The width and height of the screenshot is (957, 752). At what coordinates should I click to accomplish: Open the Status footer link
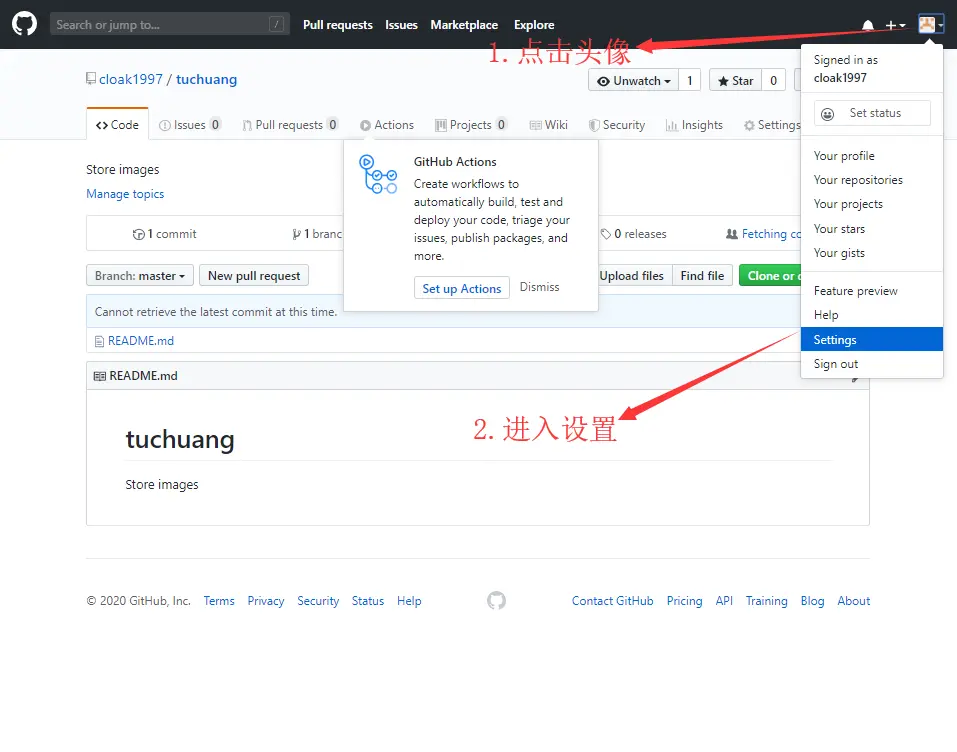pos(368,601)
